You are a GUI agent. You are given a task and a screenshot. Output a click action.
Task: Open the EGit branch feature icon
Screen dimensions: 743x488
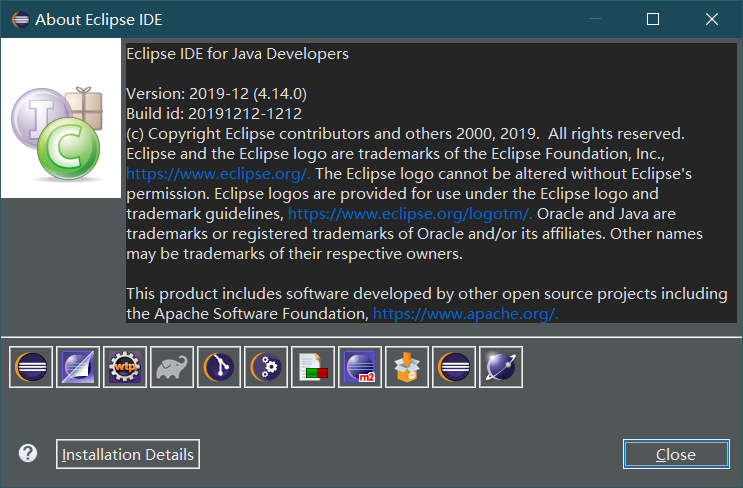click(219, 367)
